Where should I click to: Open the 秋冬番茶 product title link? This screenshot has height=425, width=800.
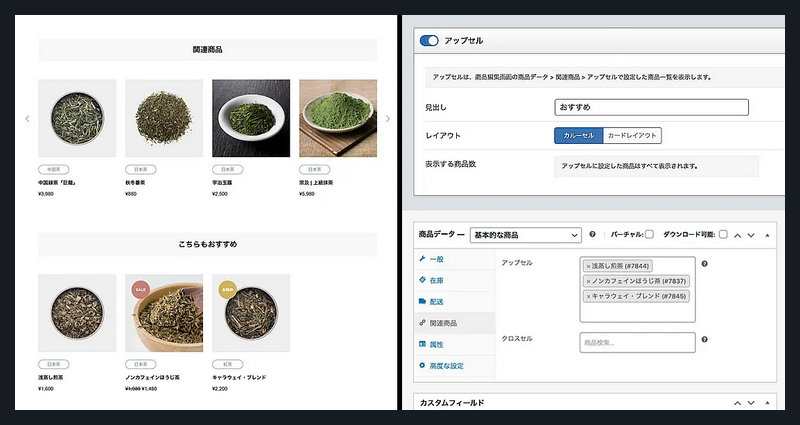tap(135, 183)
